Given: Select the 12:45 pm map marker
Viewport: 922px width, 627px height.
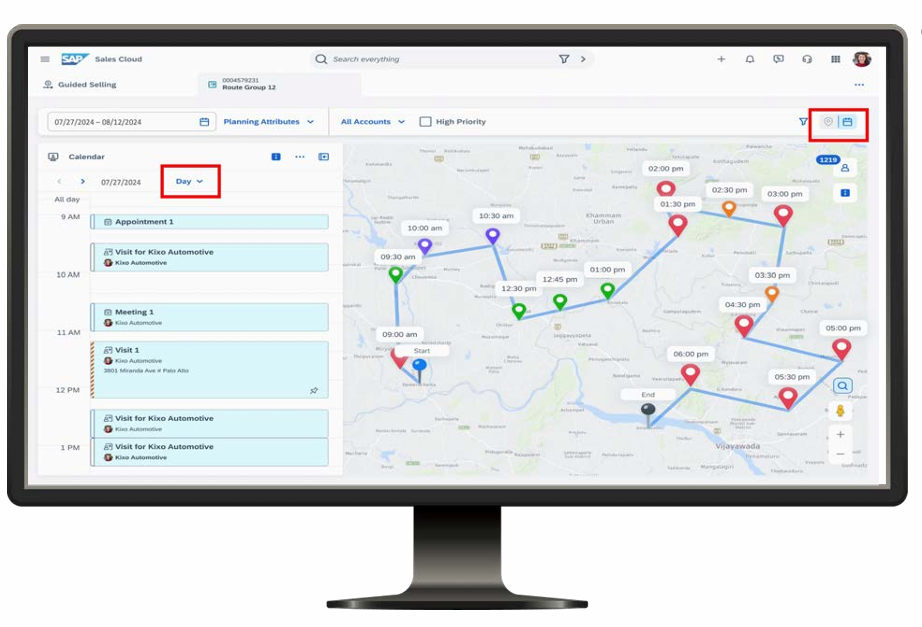Looking at the screenshot, I should click(x=560, y=302).
